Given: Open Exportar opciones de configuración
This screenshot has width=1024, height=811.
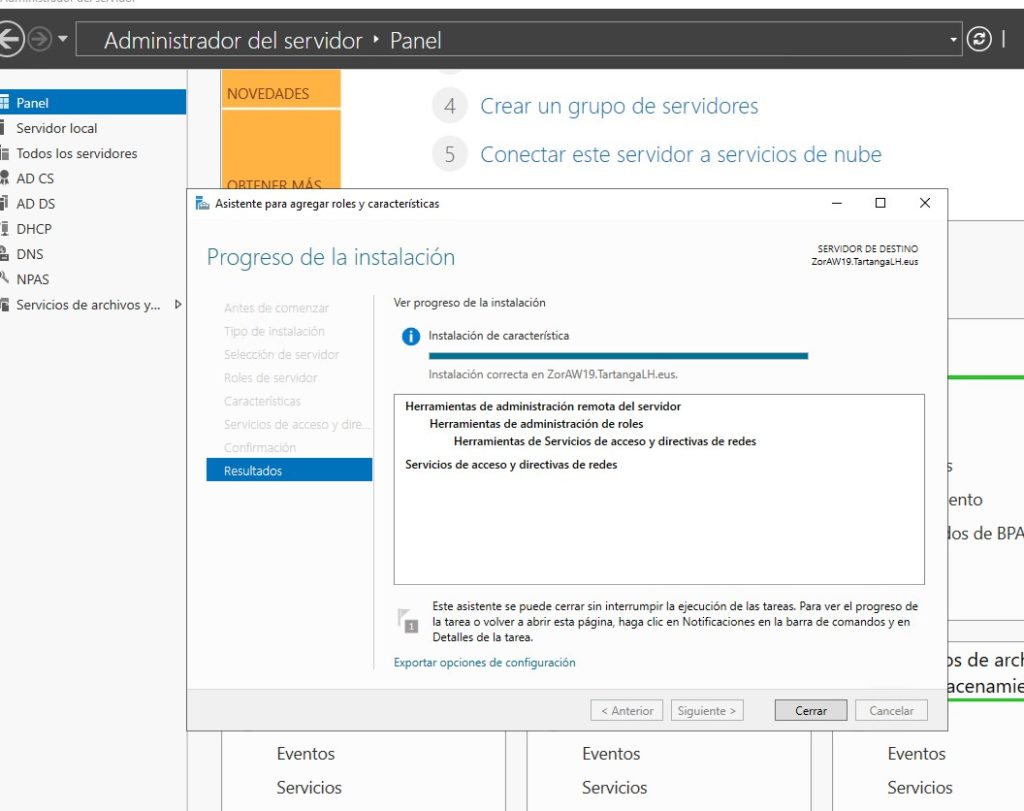Looking at the screenshot, I should coord(487,662).
